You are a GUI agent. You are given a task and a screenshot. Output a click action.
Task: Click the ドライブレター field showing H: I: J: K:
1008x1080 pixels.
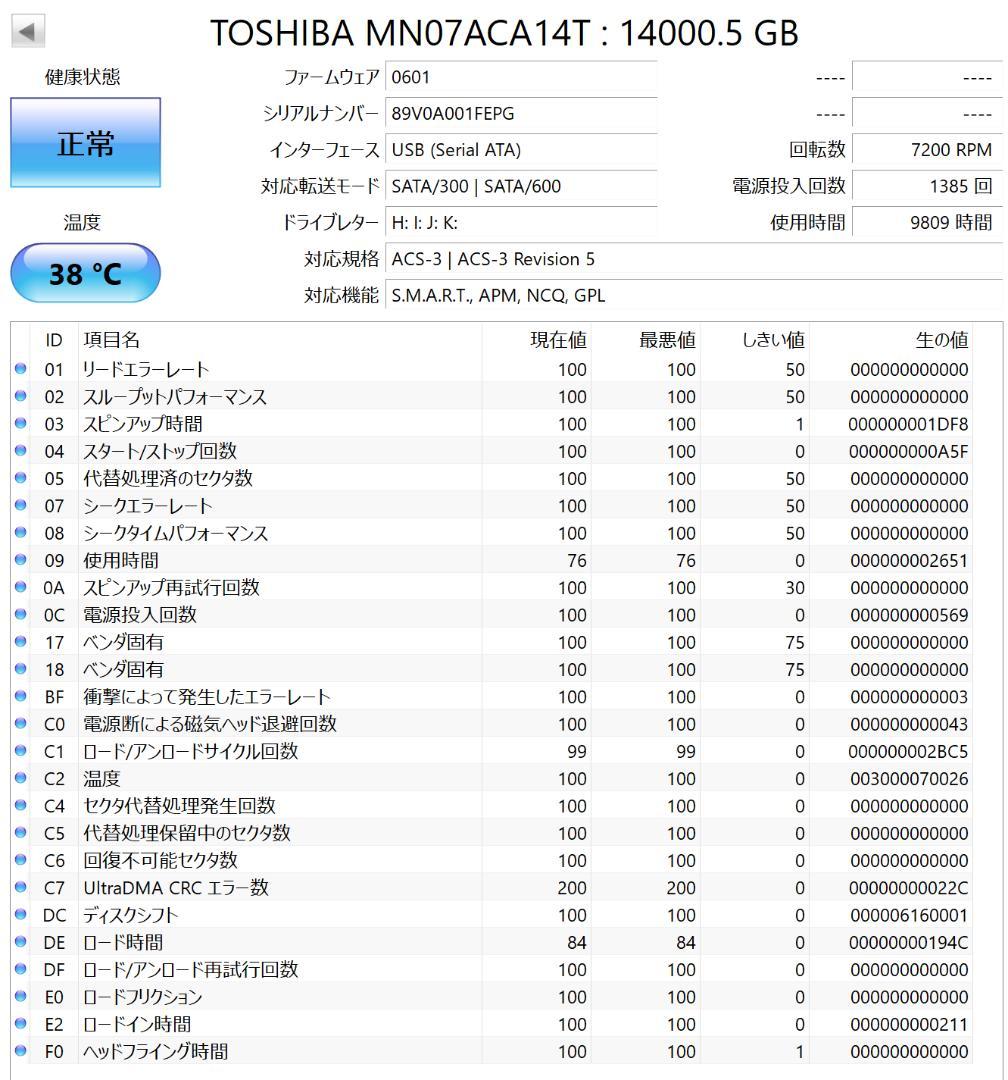tap(520, 222)
